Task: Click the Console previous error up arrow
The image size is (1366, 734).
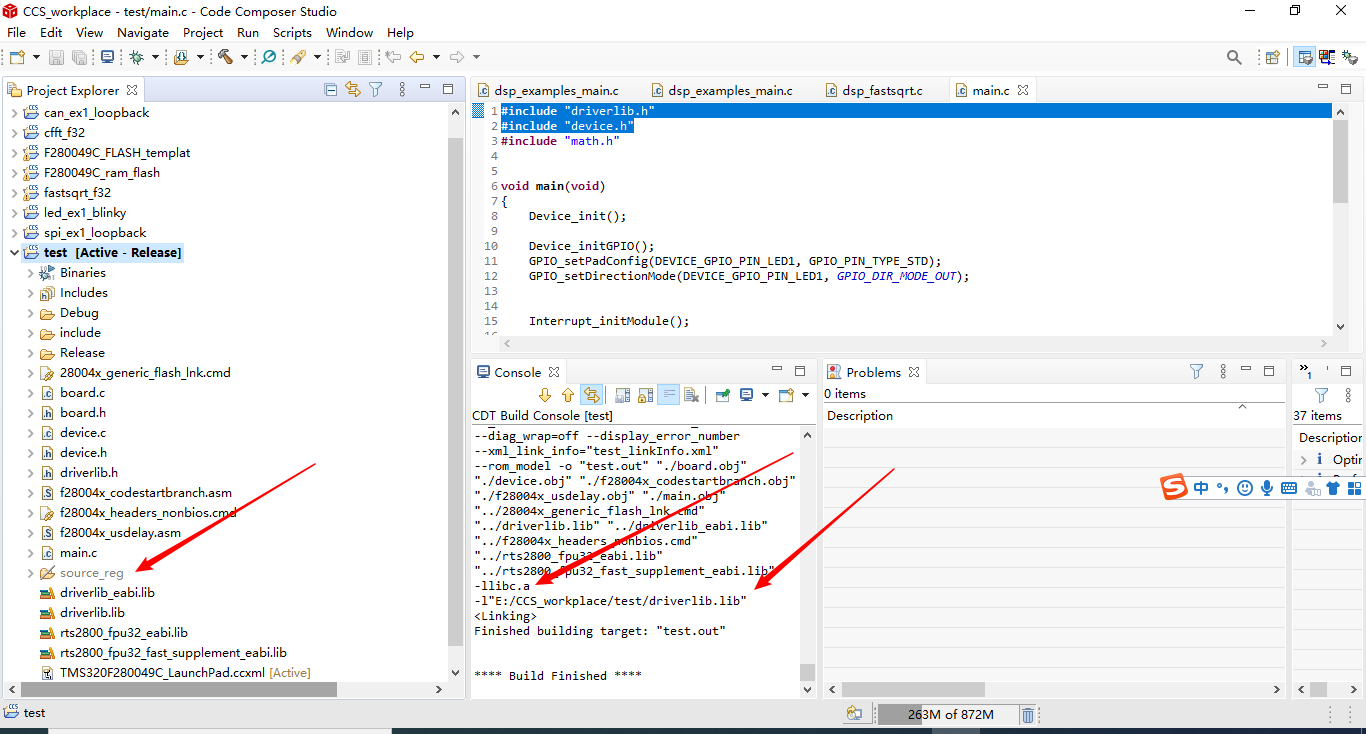Action: coord(568,395)
